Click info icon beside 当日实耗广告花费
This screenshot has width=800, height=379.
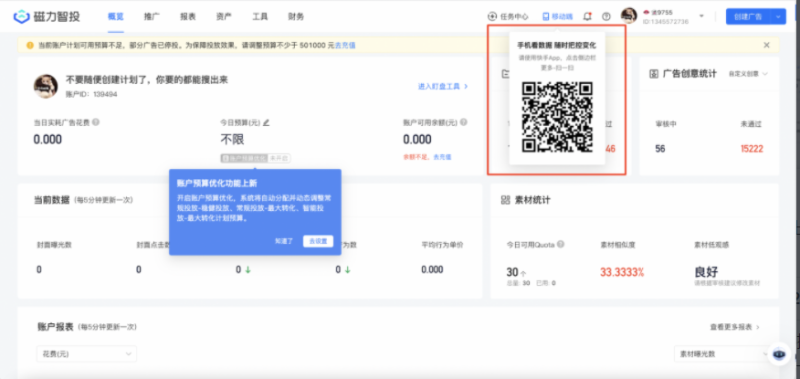[95, 122]
